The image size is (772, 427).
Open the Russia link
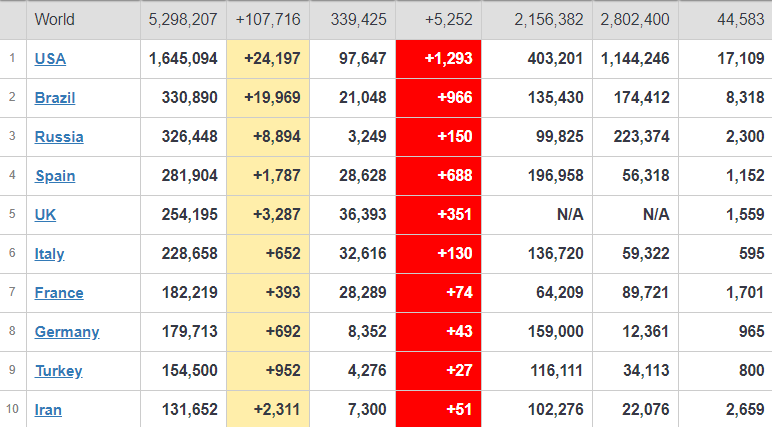coord(59,137)
